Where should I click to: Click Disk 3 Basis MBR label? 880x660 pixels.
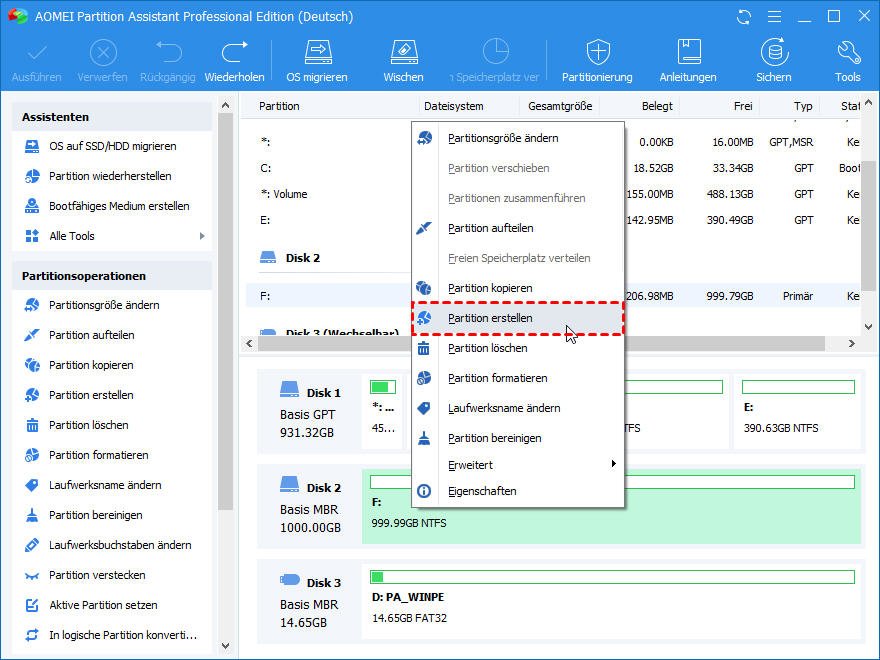[310, 601]
